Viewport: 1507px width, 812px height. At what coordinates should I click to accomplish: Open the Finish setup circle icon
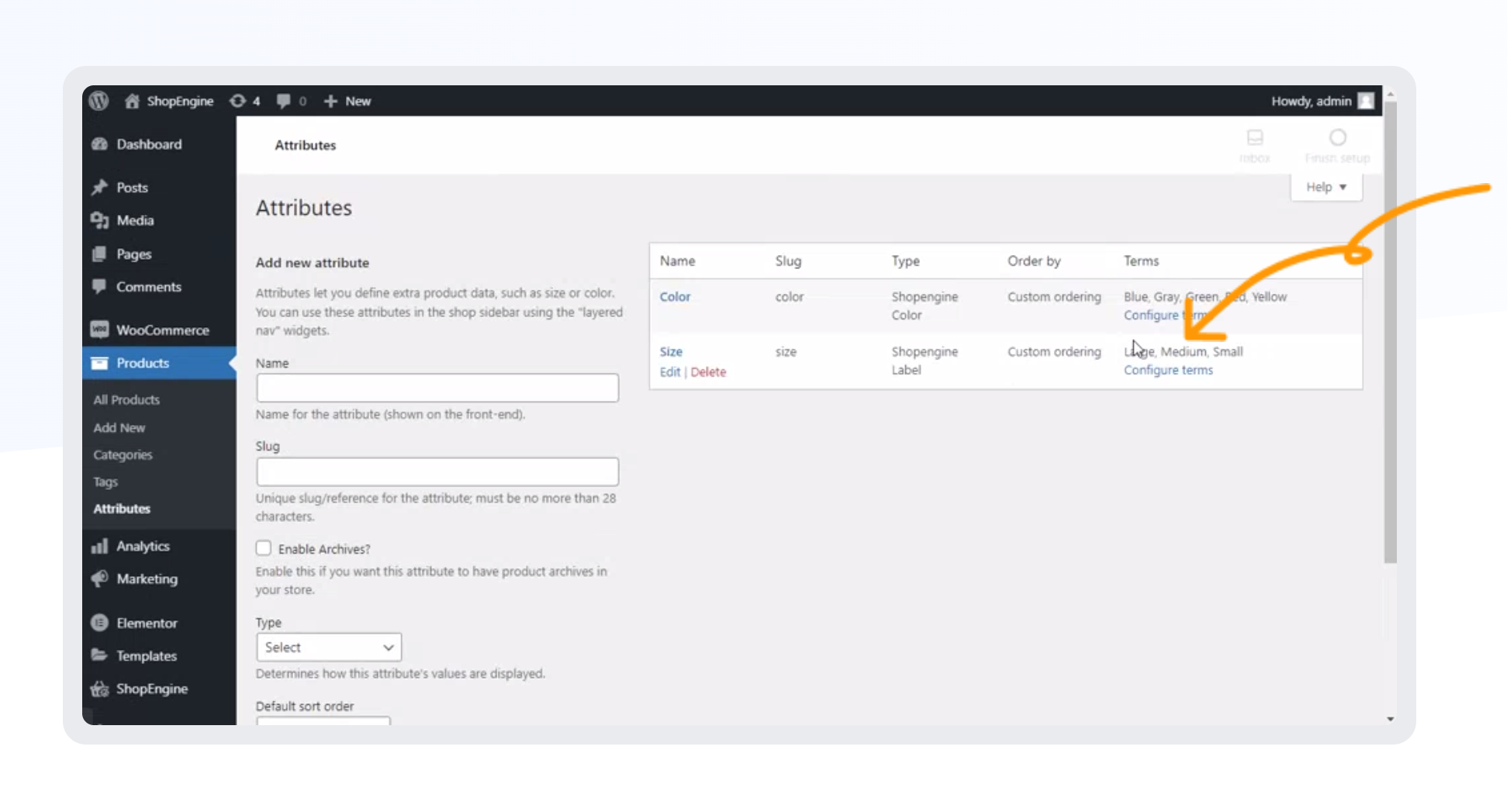coord(1338,138)
